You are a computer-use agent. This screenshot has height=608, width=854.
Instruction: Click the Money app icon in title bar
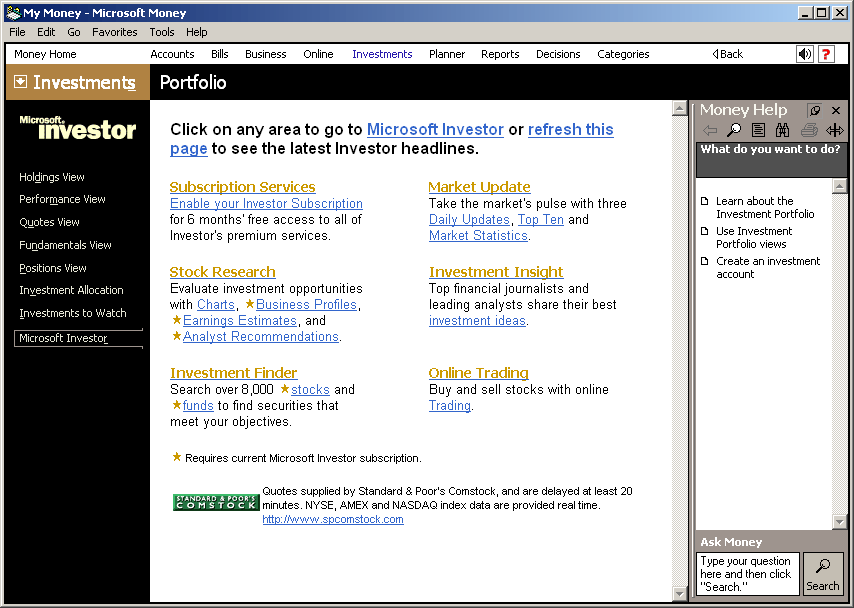[13, 13]
